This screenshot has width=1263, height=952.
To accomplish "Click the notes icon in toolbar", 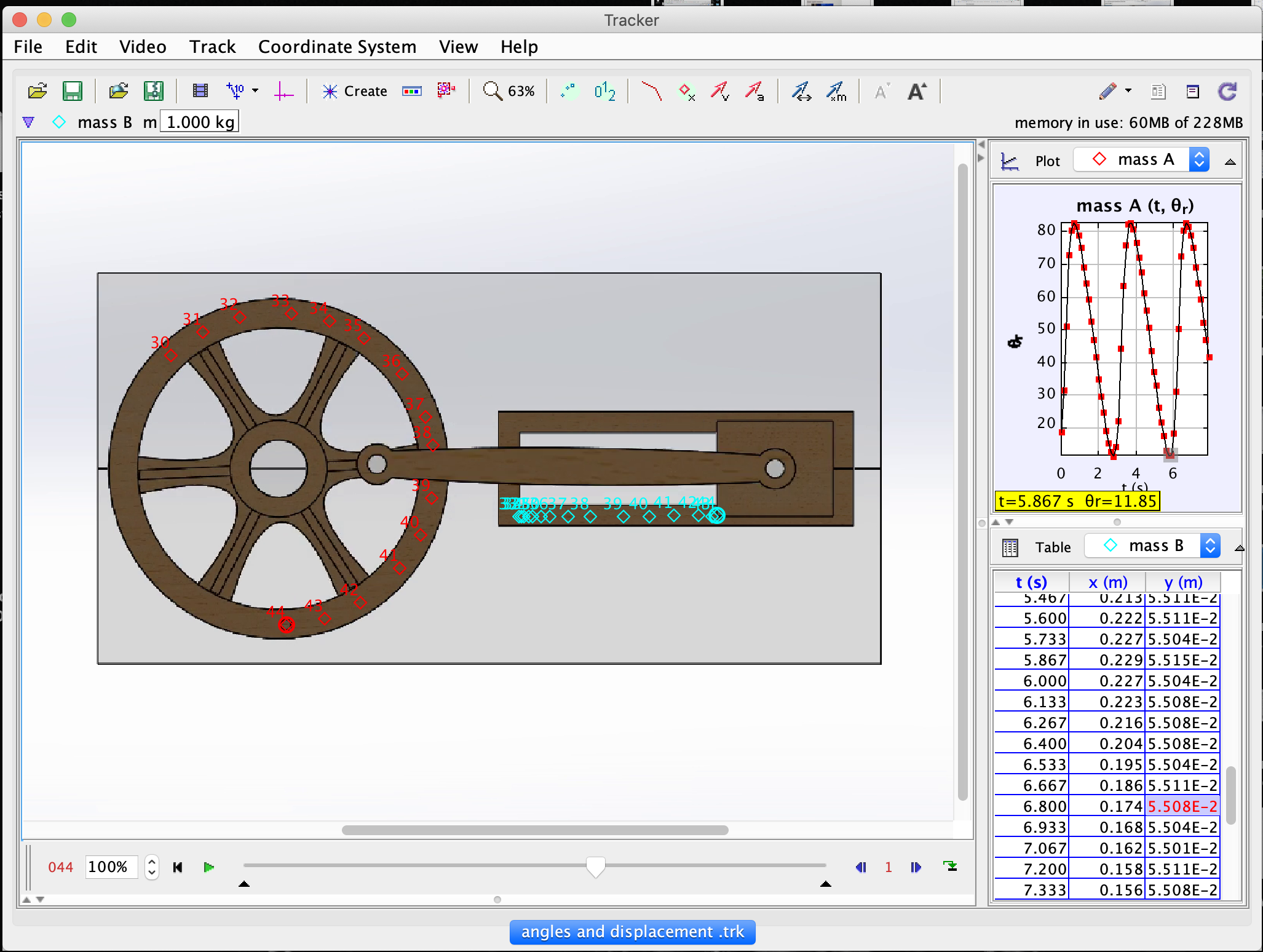I will 1193,92.
